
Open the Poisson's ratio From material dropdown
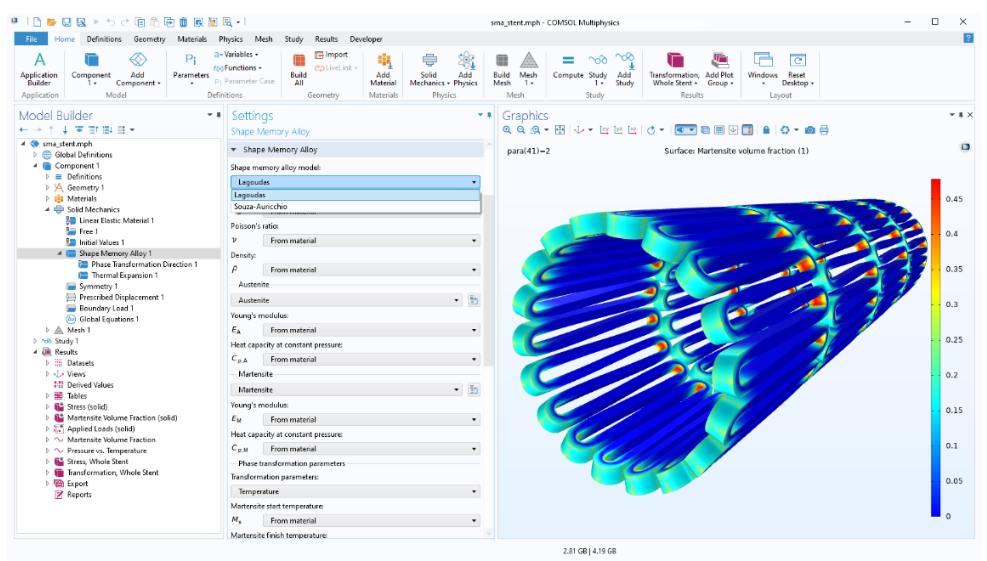tap(371, 241)
